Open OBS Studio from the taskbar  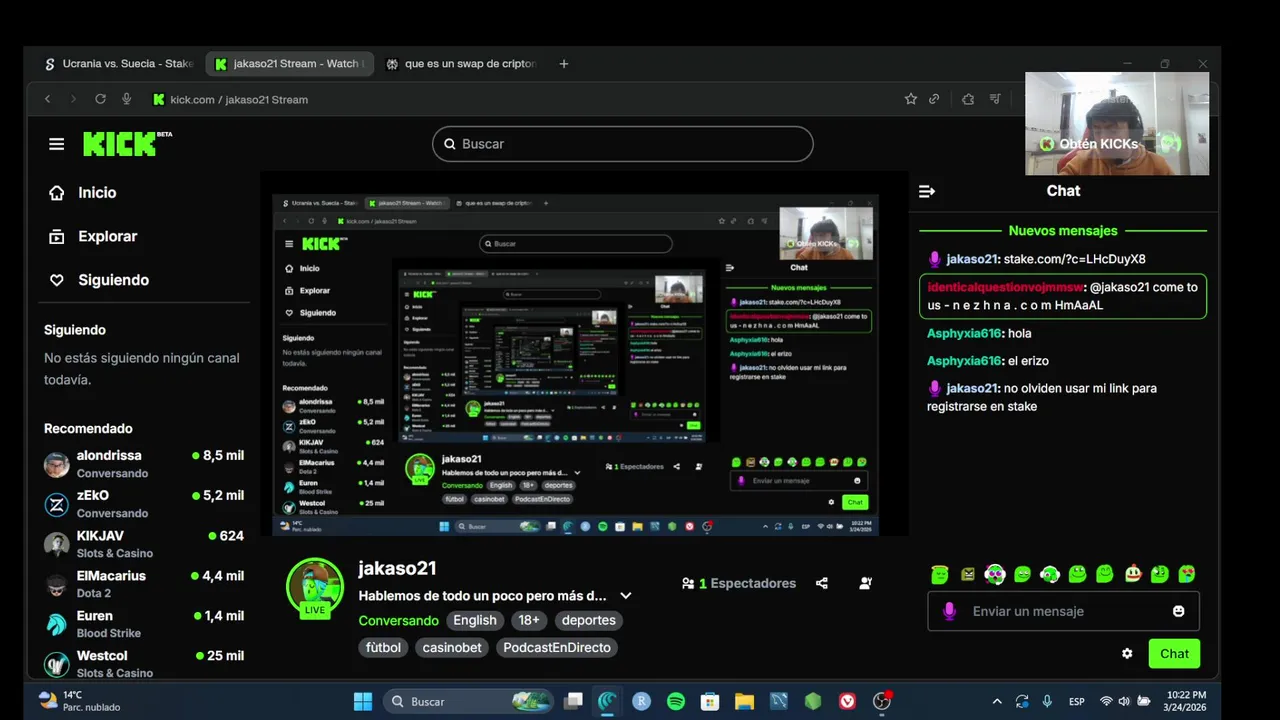click(x=882, y=702)
